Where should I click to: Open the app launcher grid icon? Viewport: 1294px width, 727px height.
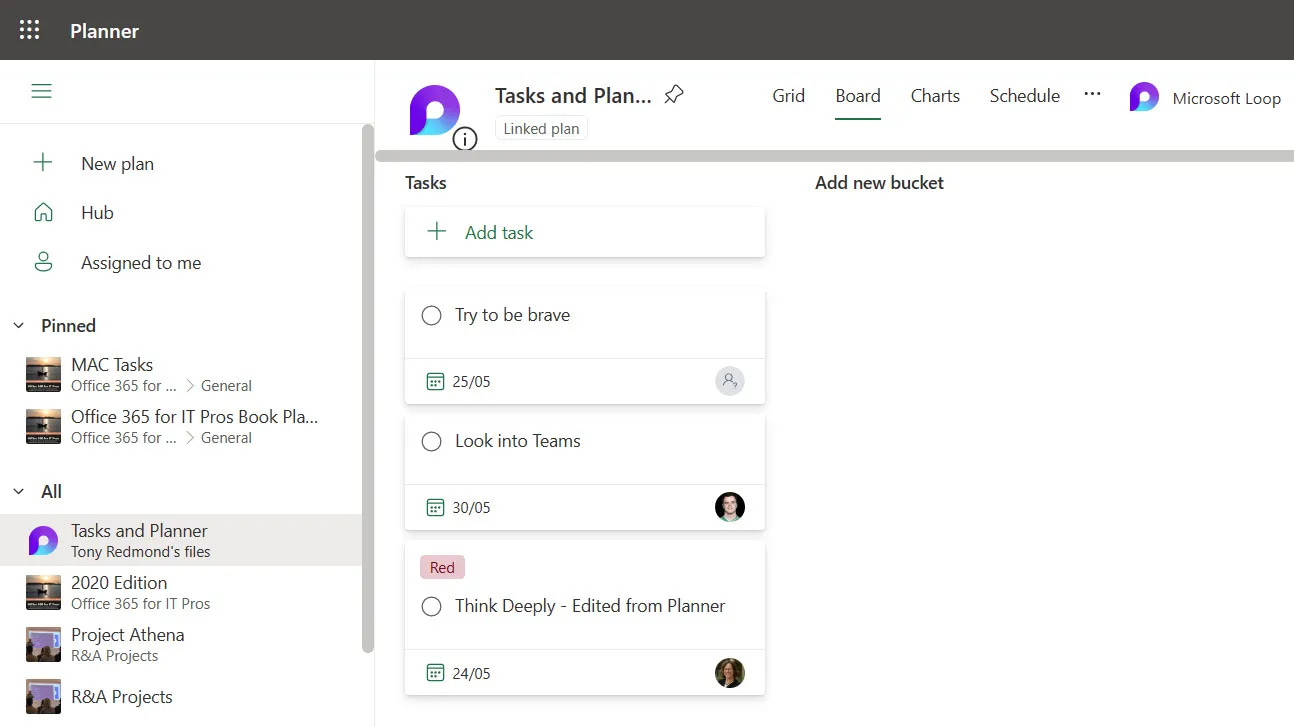[x=30, y=30]
